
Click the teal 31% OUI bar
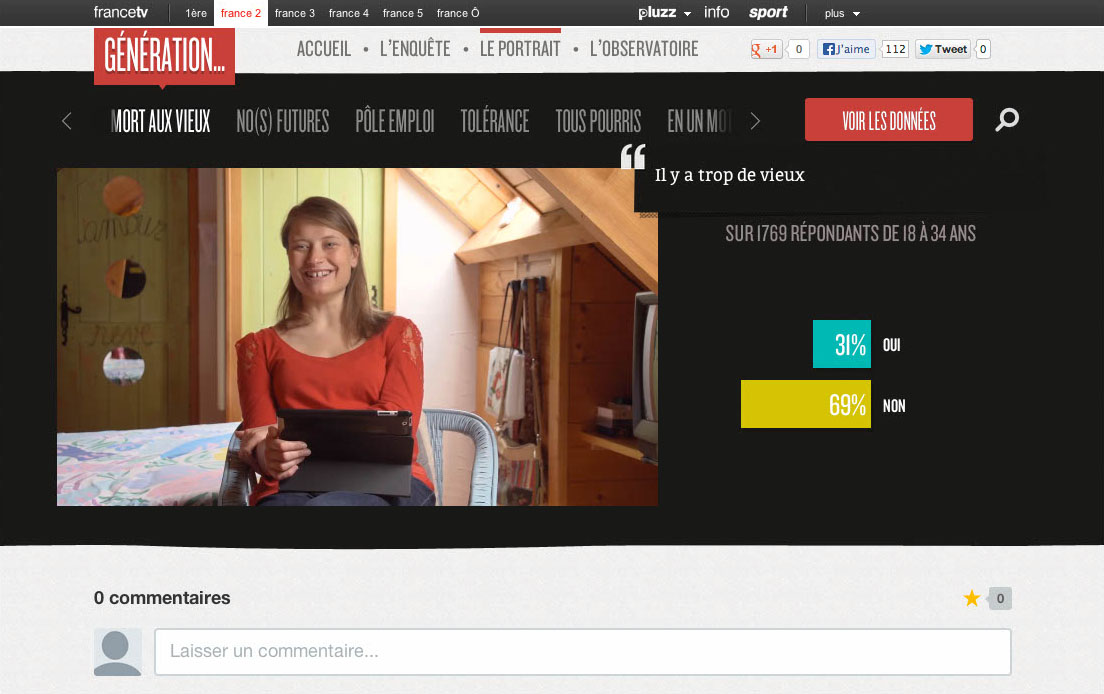point(842,344)
